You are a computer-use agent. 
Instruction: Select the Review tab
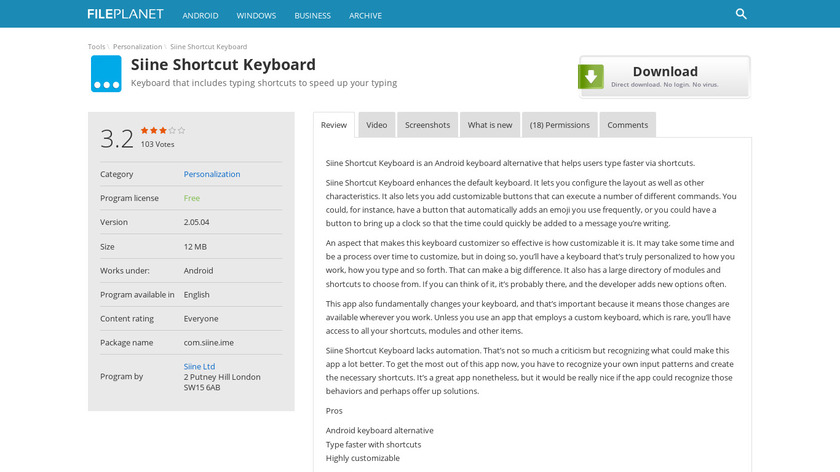[334, 125]
